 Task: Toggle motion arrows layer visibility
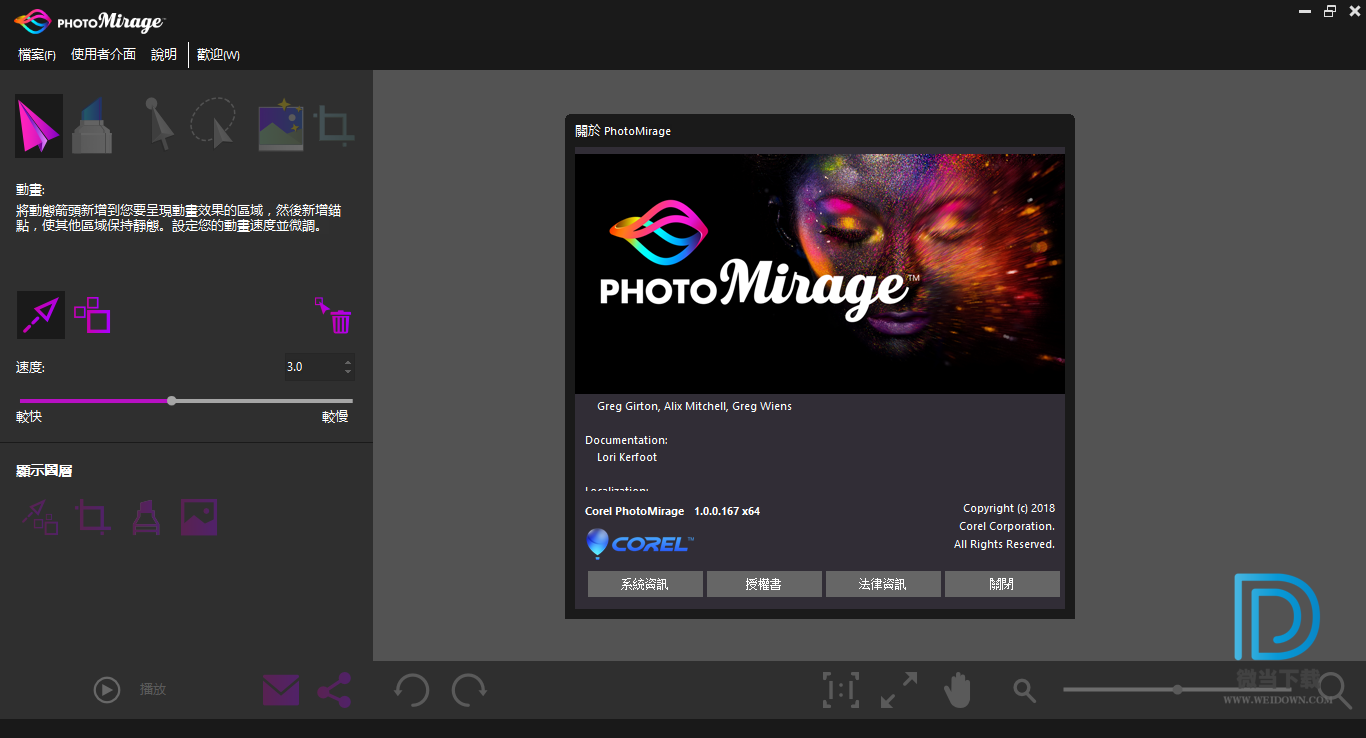[39, 517]
